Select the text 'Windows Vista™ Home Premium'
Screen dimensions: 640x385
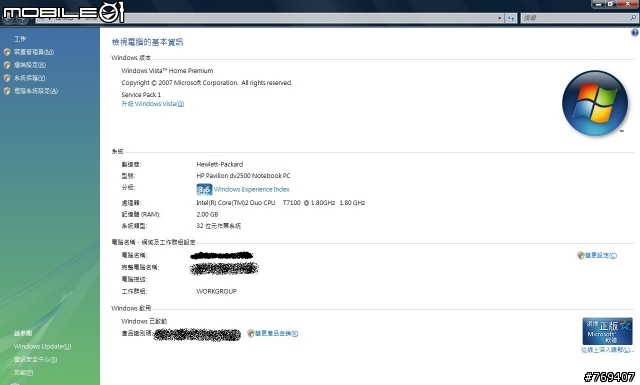click(167, 71)
